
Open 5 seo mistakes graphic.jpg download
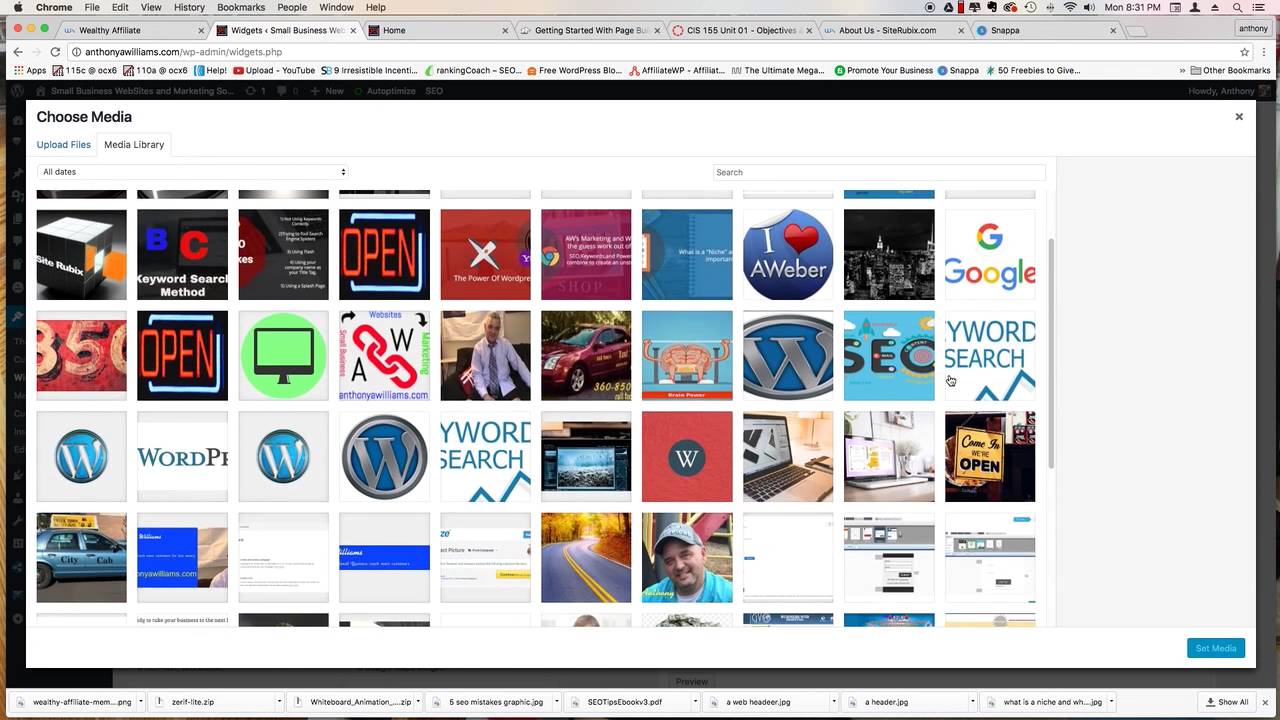(x=487, y=702)
